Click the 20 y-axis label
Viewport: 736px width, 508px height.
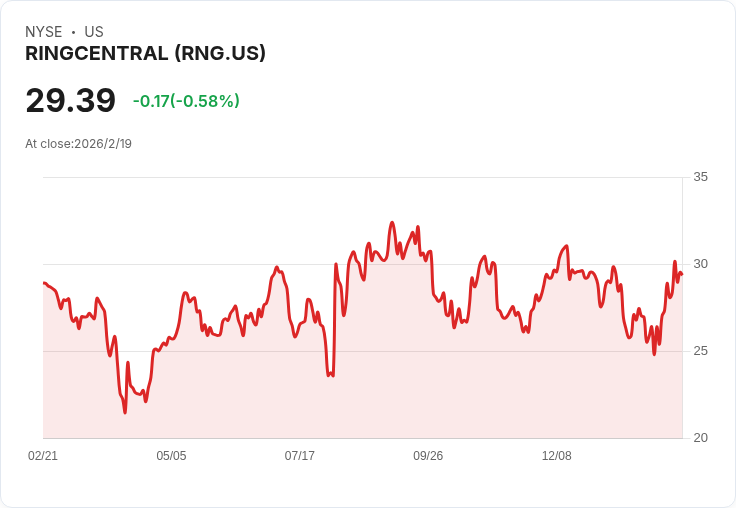click(x=701, y=438)
